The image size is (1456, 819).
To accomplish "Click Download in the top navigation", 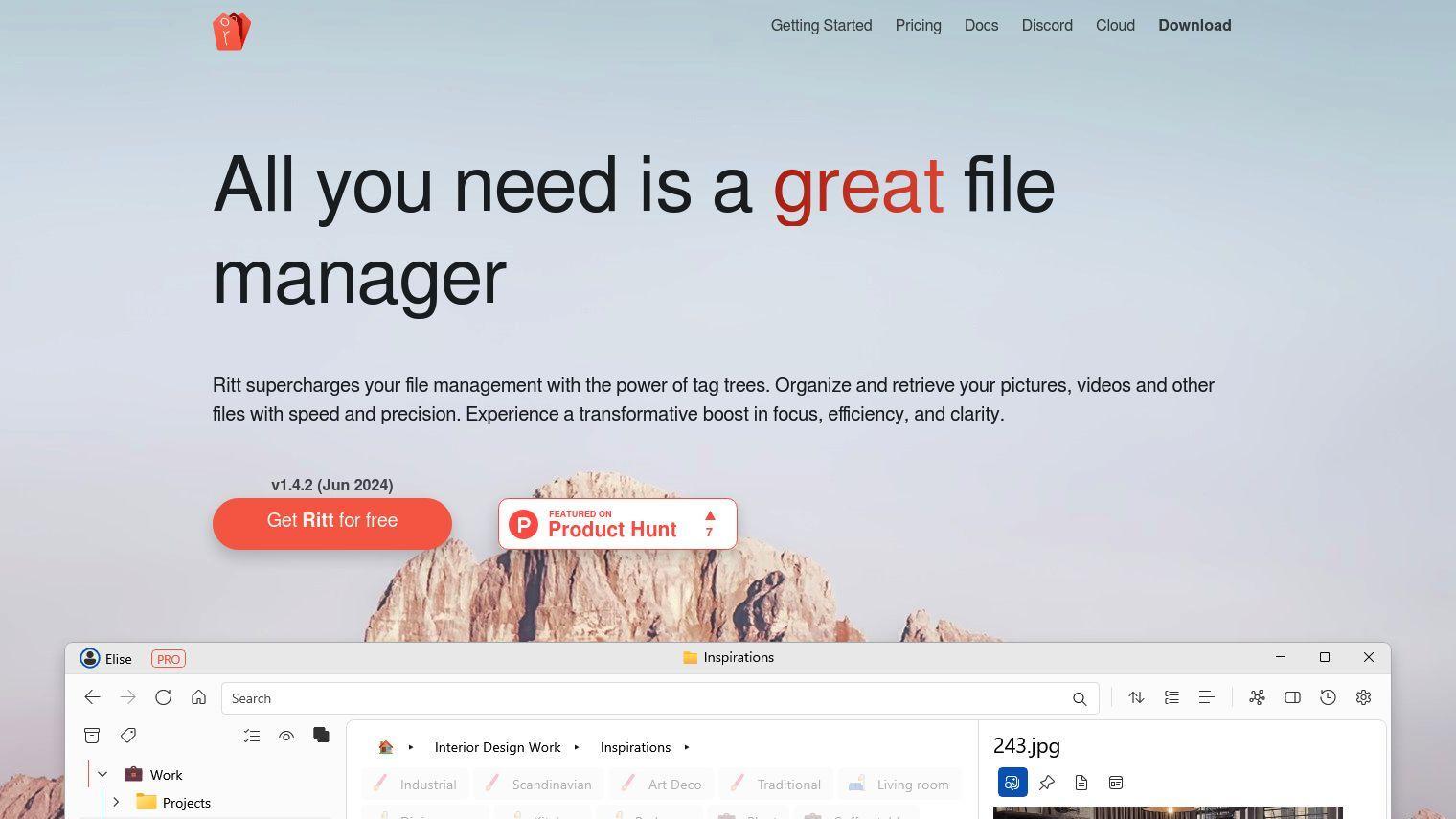I will tap(1194, 26).
